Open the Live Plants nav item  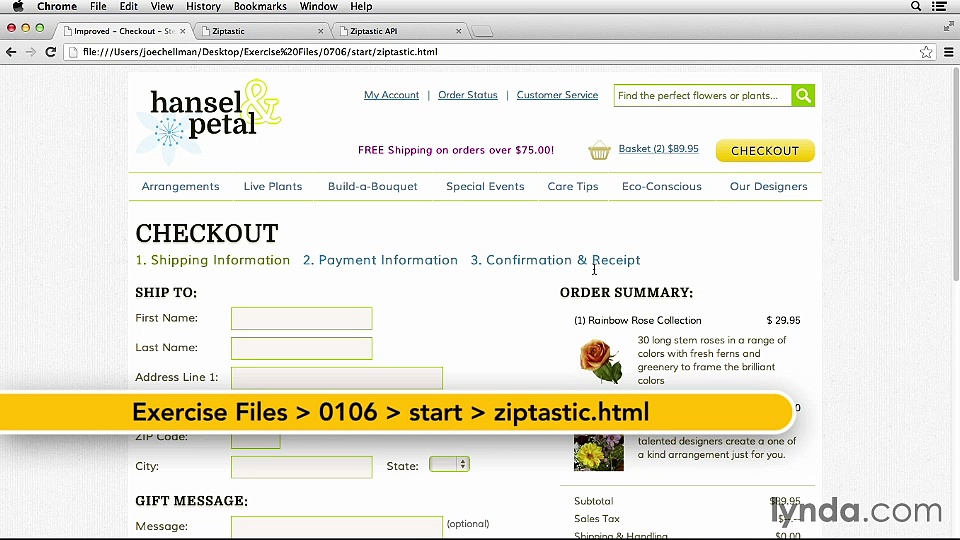click(x=273, y=187)
